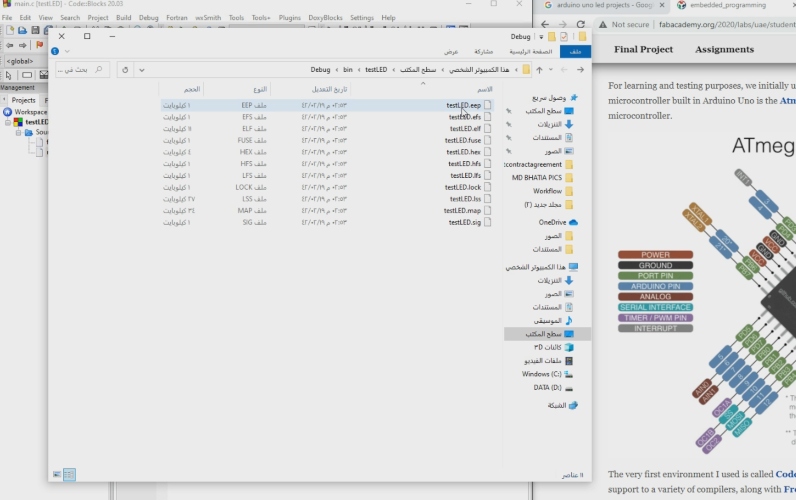Select the testLED.hfs file
The width and height of the screenshot is (796, 500).
pos(326,163)
